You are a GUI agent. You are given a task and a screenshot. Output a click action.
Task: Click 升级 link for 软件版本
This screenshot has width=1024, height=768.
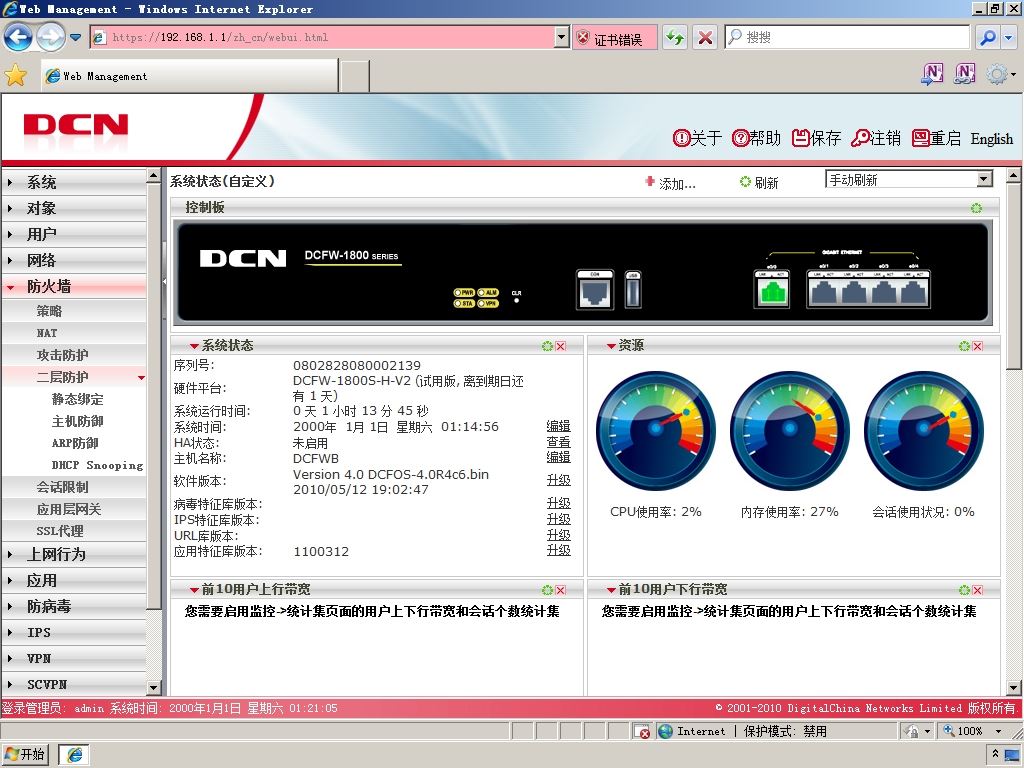tap(558, 481)
